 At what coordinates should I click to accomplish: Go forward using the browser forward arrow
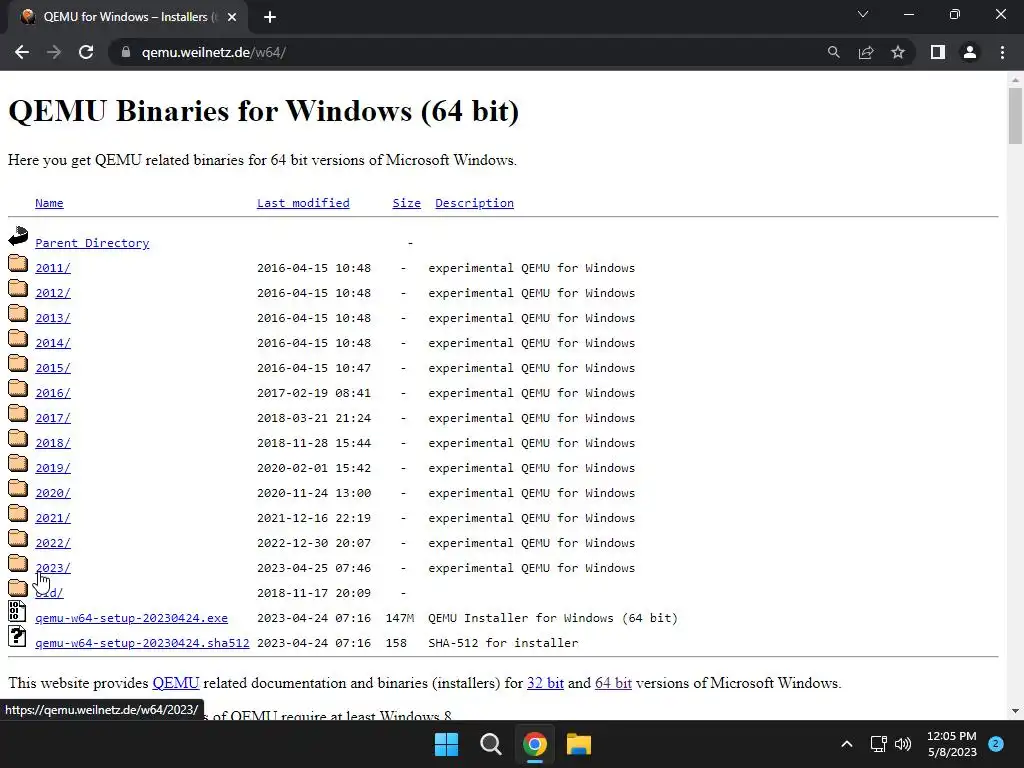pos(54,52)
